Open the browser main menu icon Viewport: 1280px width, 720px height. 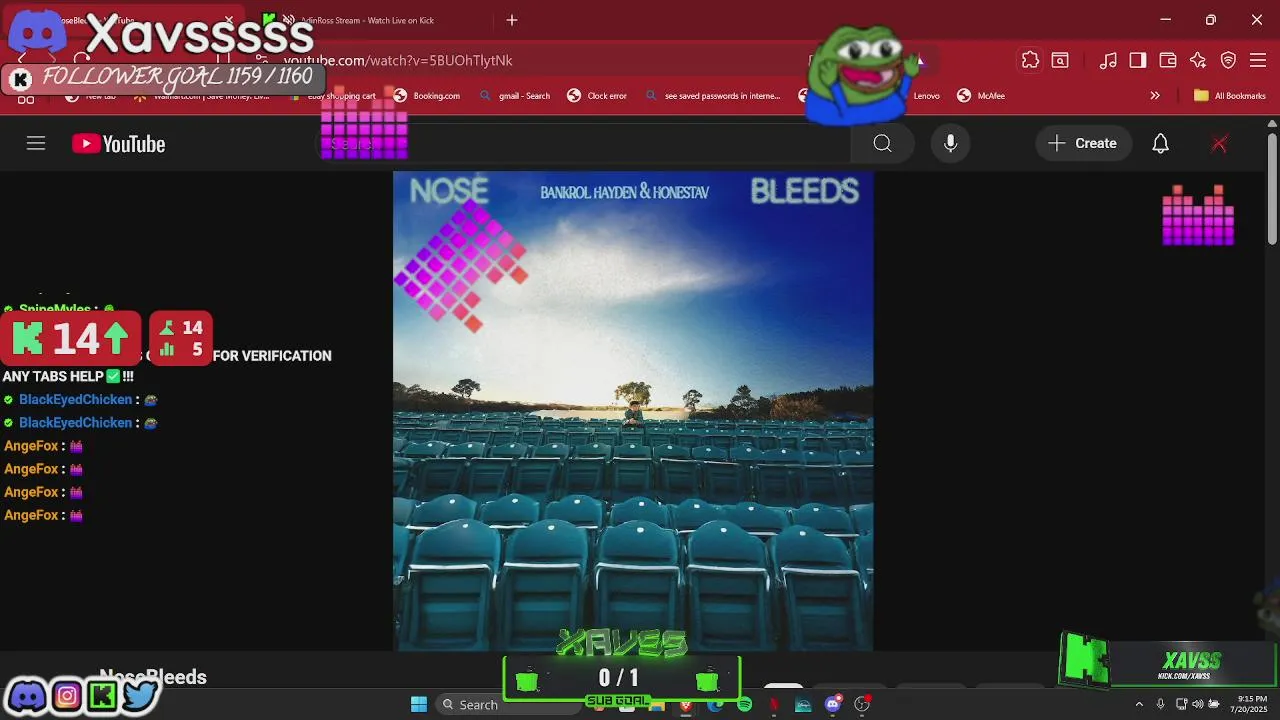pos(1258,60)
